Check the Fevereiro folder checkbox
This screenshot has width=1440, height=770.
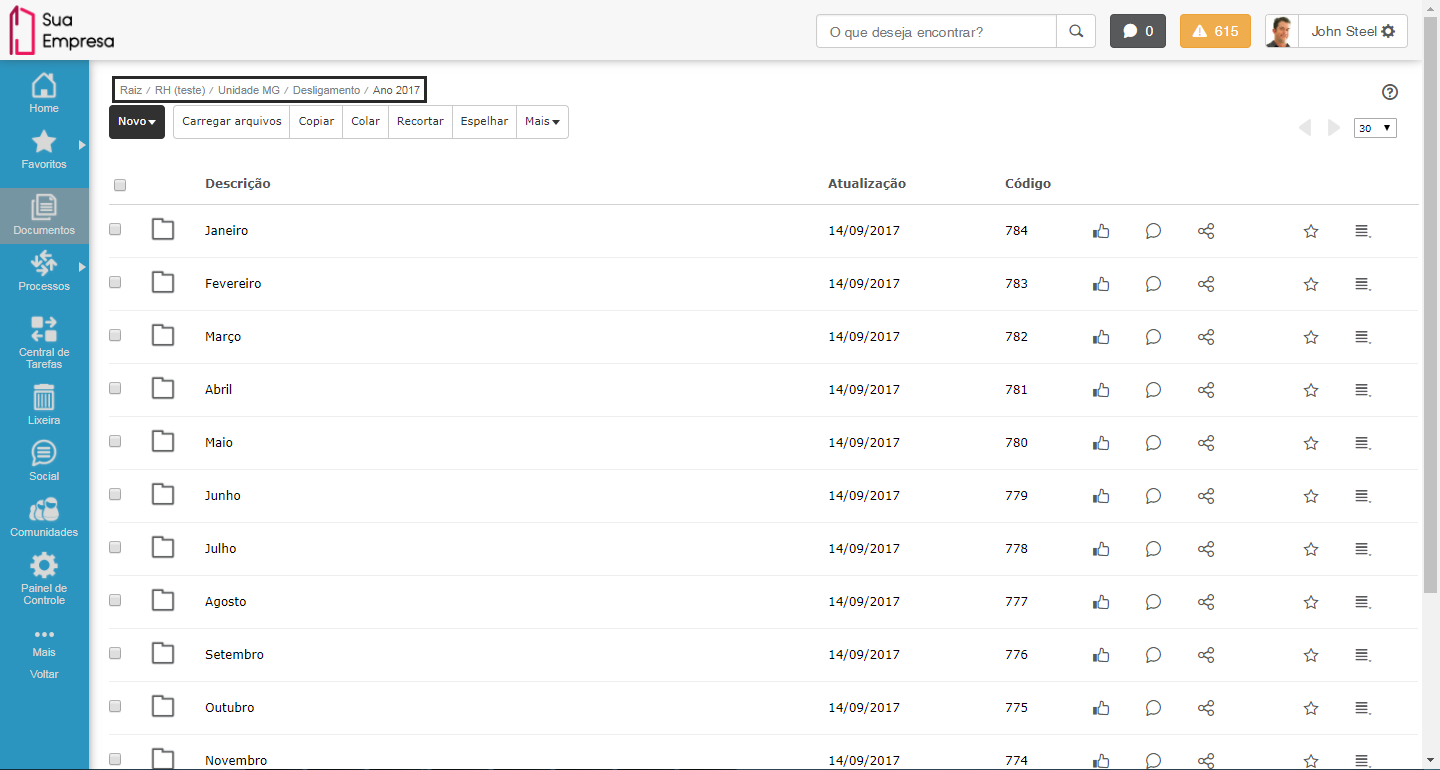click(x=115, y=282)
